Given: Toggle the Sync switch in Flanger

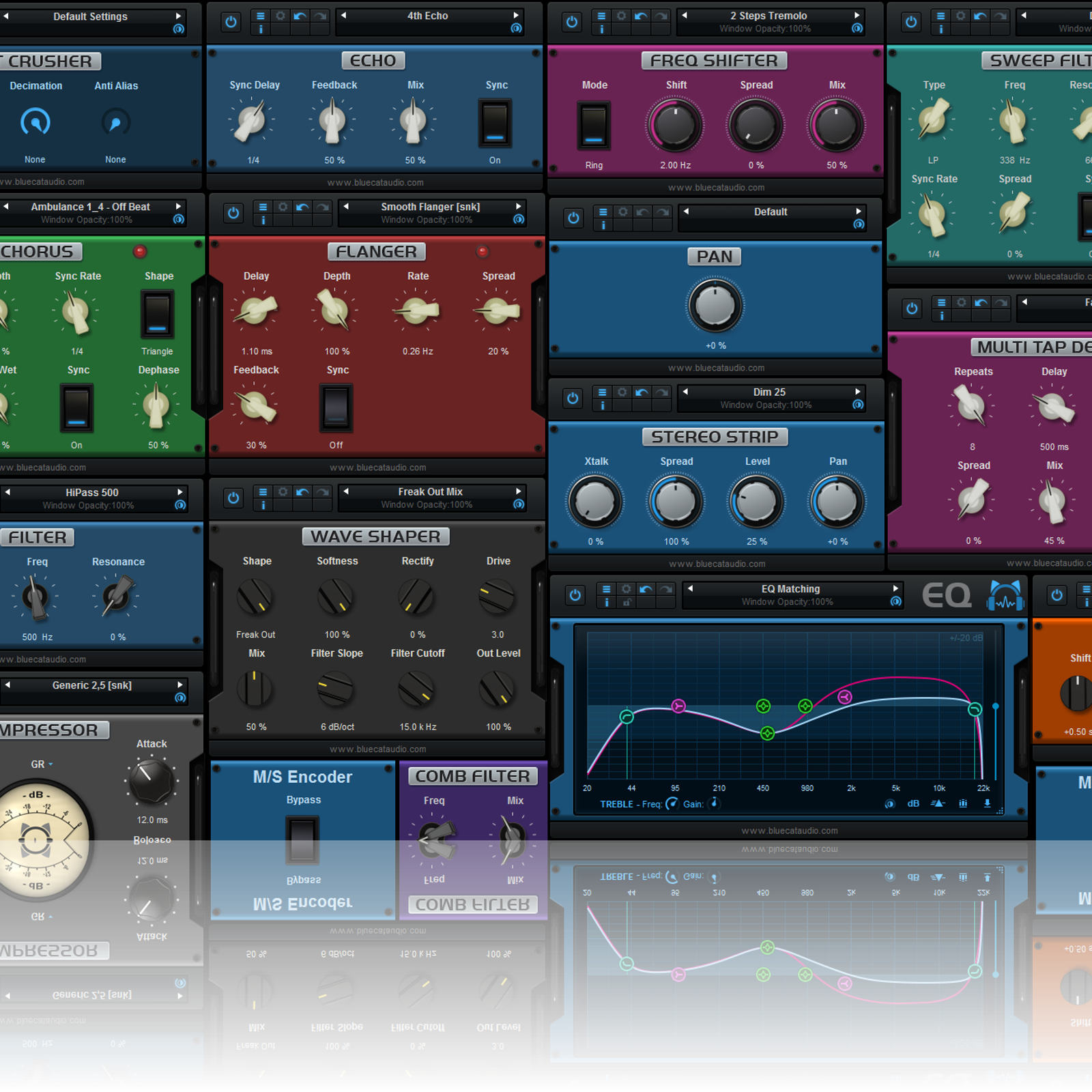Looking at the screenshot, I should [x=336, y=408].
